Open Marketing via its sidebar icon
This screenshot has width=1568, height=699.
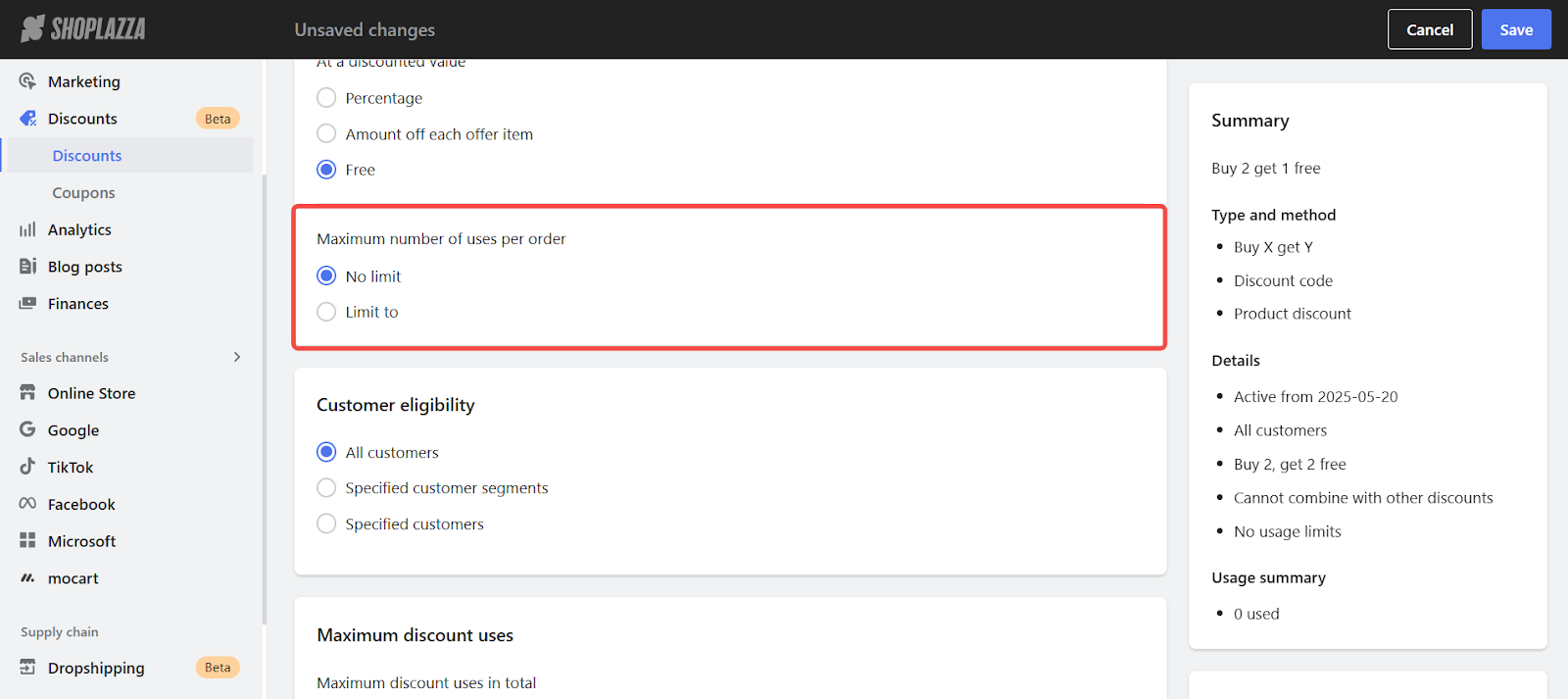(27, 81)
